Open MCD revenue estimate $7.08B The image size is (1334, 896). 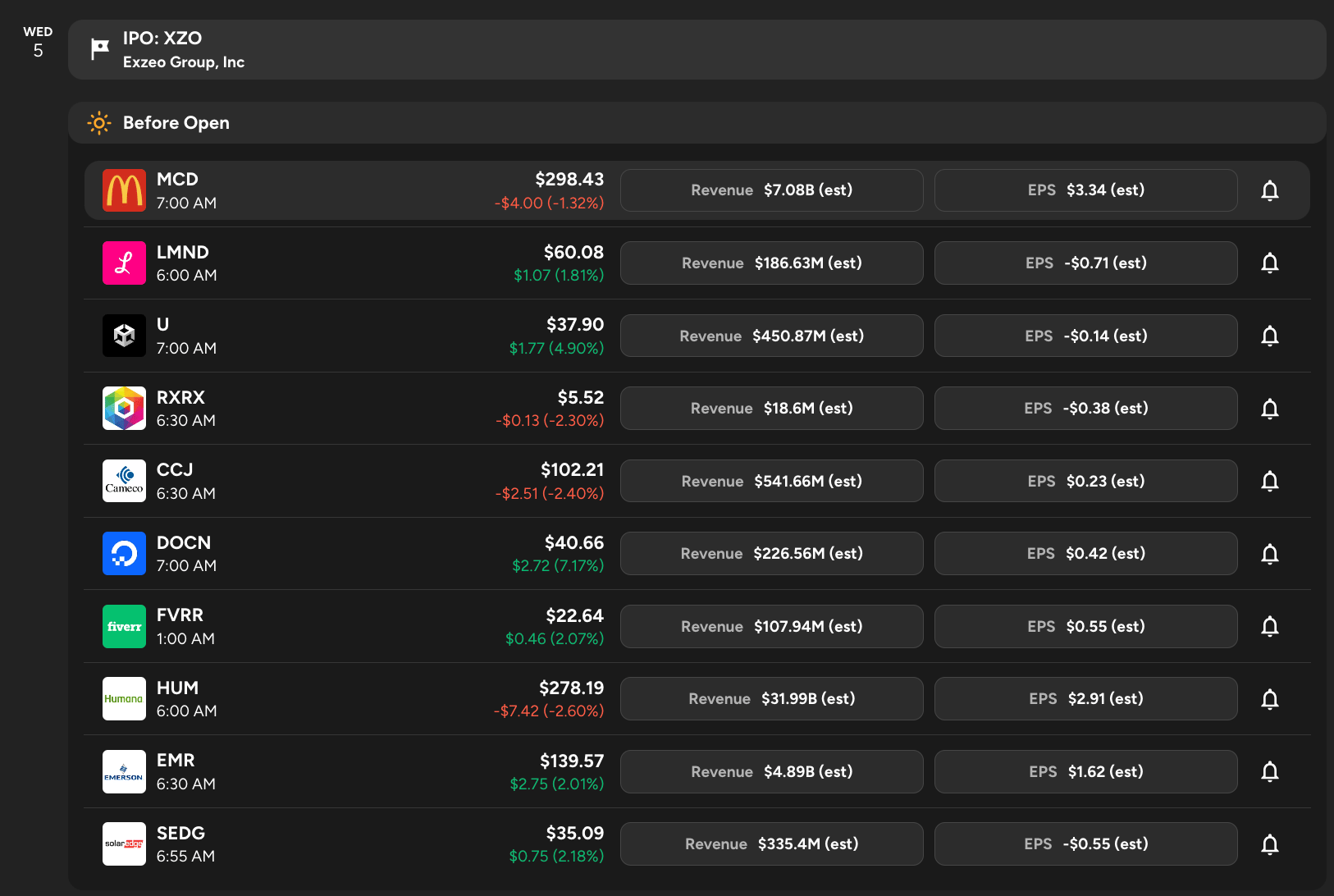point(772,190)
